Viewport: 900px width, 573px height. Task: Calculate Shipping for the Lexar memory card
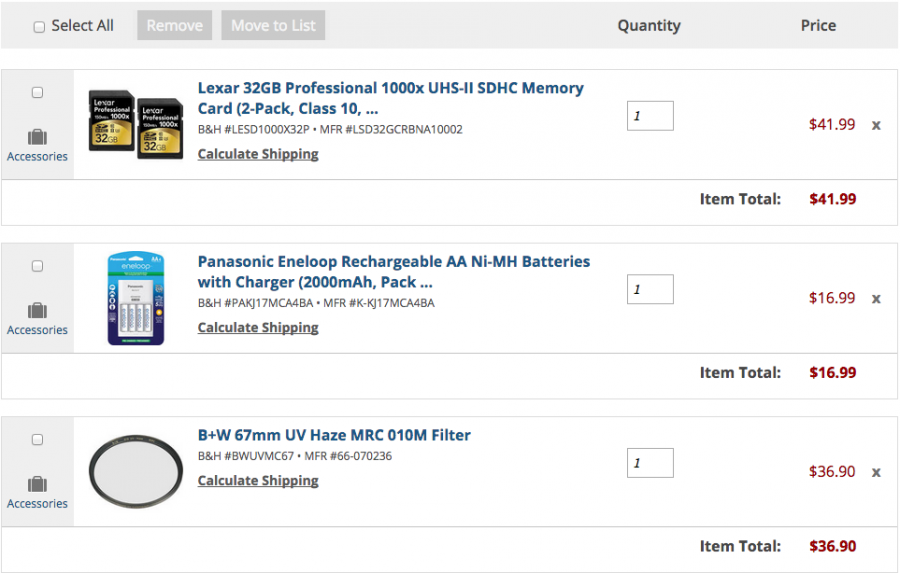pyautogui.click(x=258, y=154)
